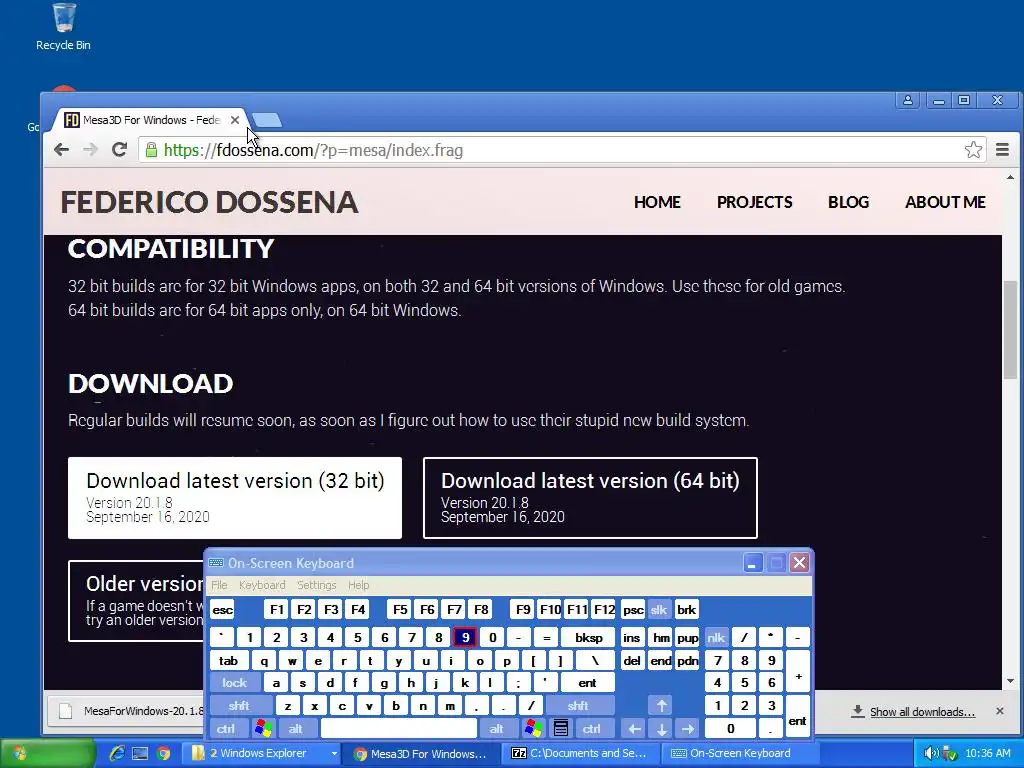Screen dimensions: 1024x768
Task: Click left Windows logo key
Action: coord(263,729)
